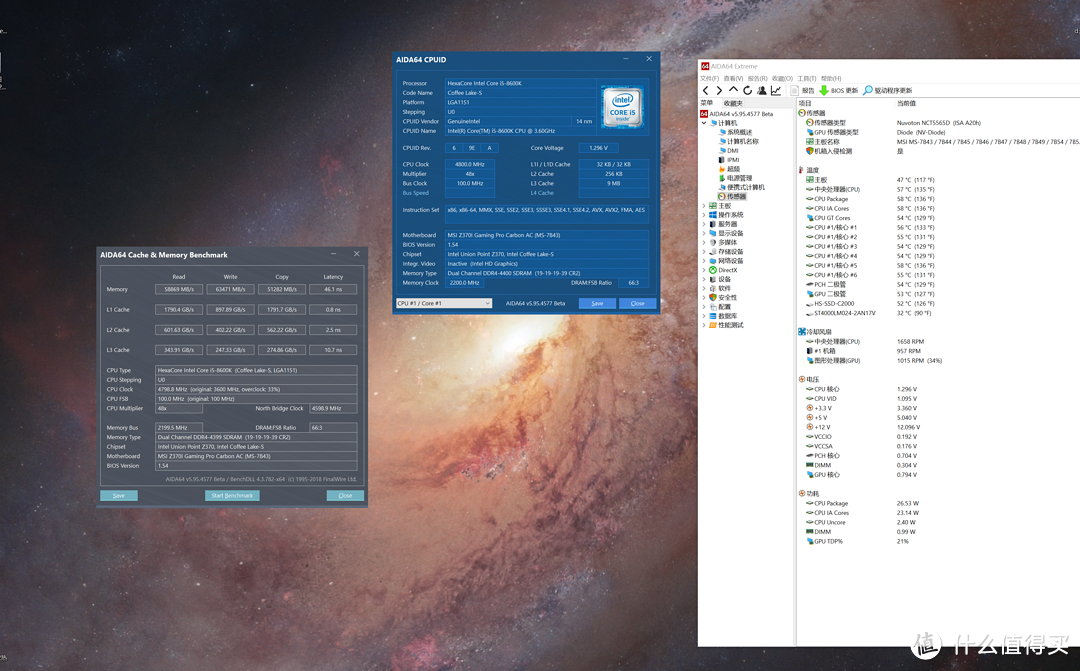Select 超频 overclock item with flame icon
1080x671 pixels.
click(x=729, y=169)
